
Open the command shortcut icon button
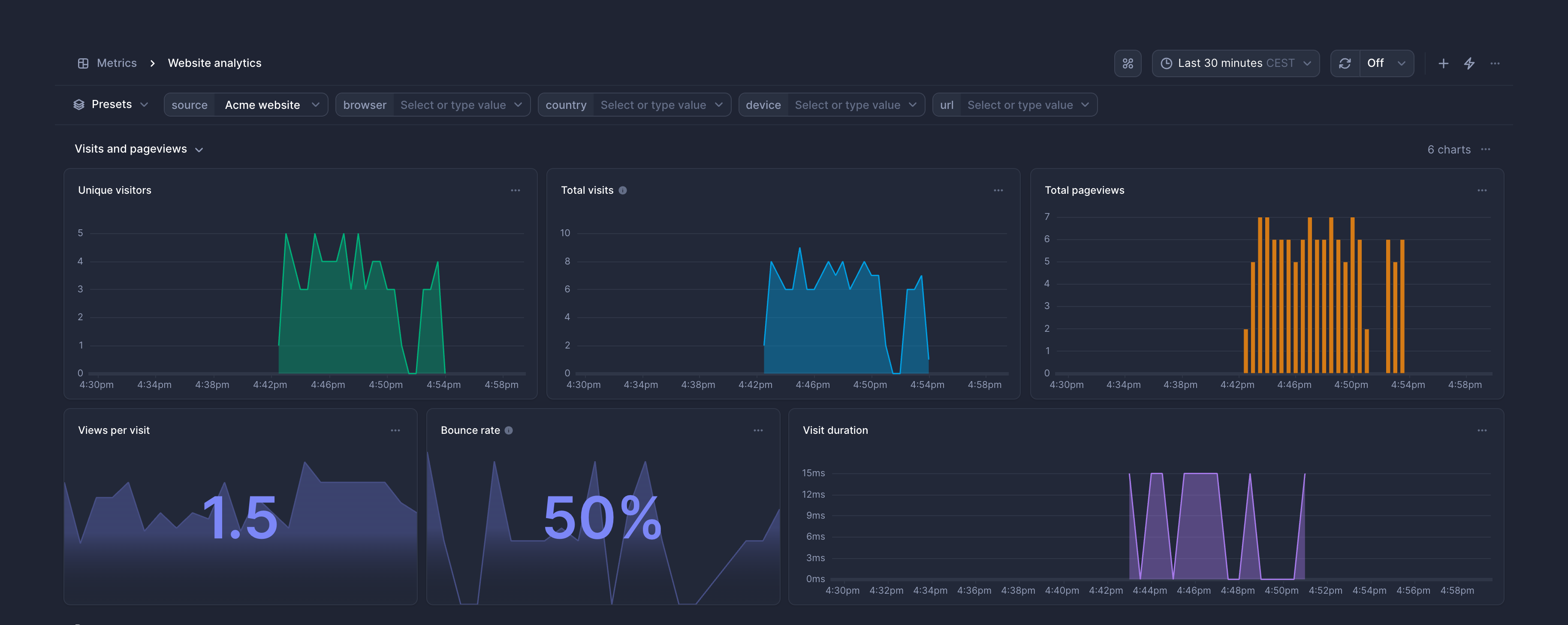pyautogui.click(x=1127, y=63)
